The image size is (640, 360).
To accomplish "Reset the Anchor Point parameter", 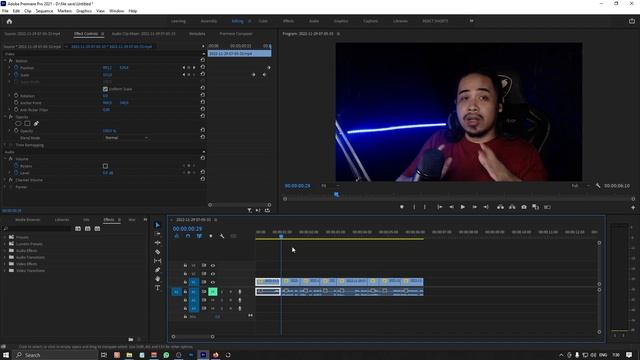I will click(203, 102).
